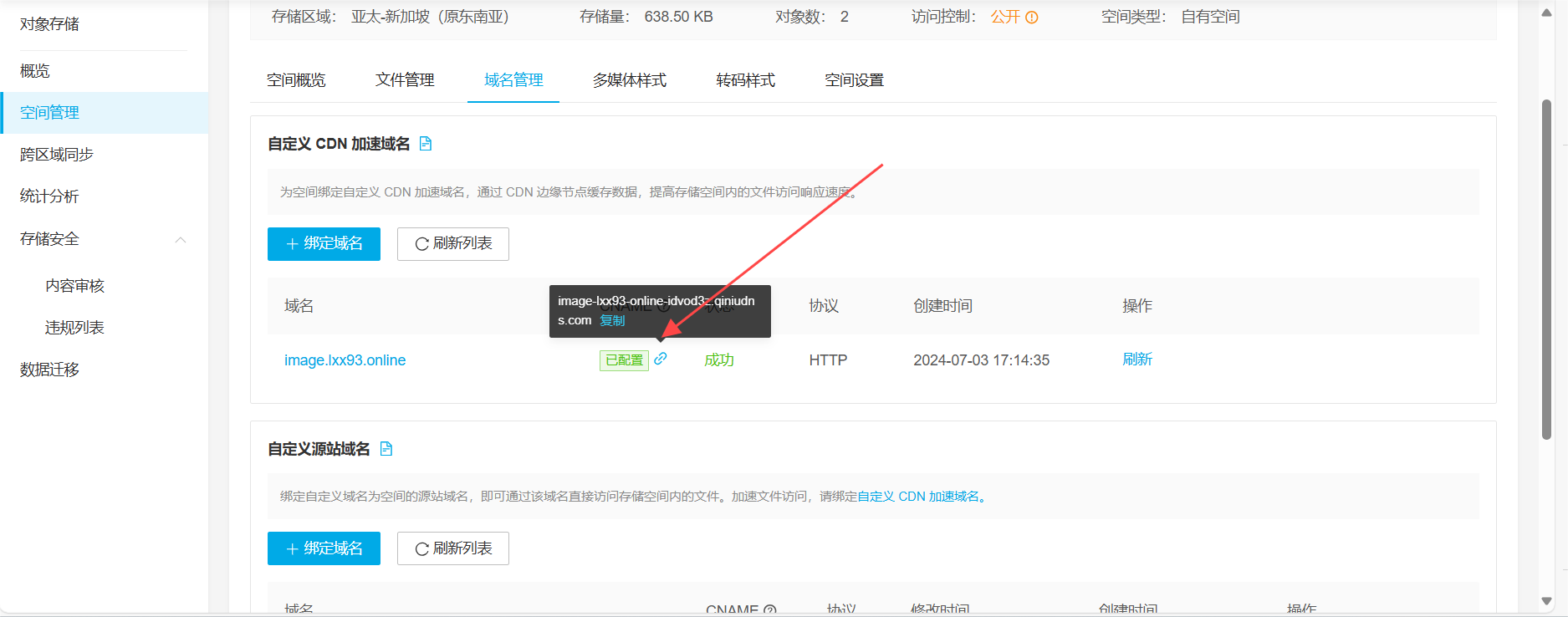Click 复制 in the CNAME tooltip
The image size is (1568, 617).
point(612,320)
